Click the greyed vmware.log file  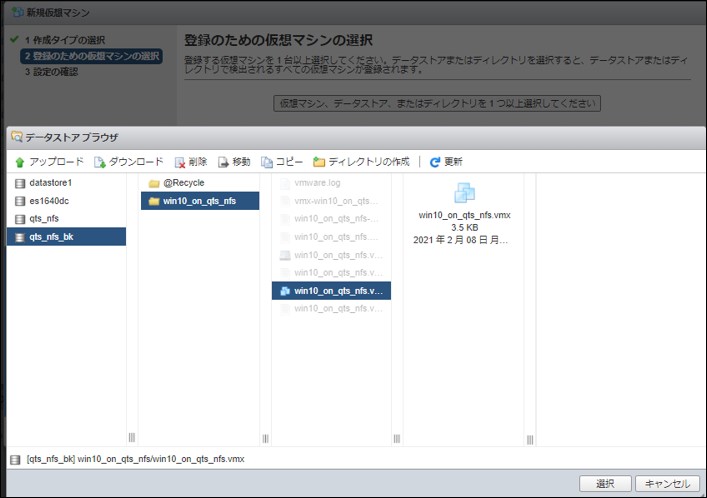click(x=317, y=183)
